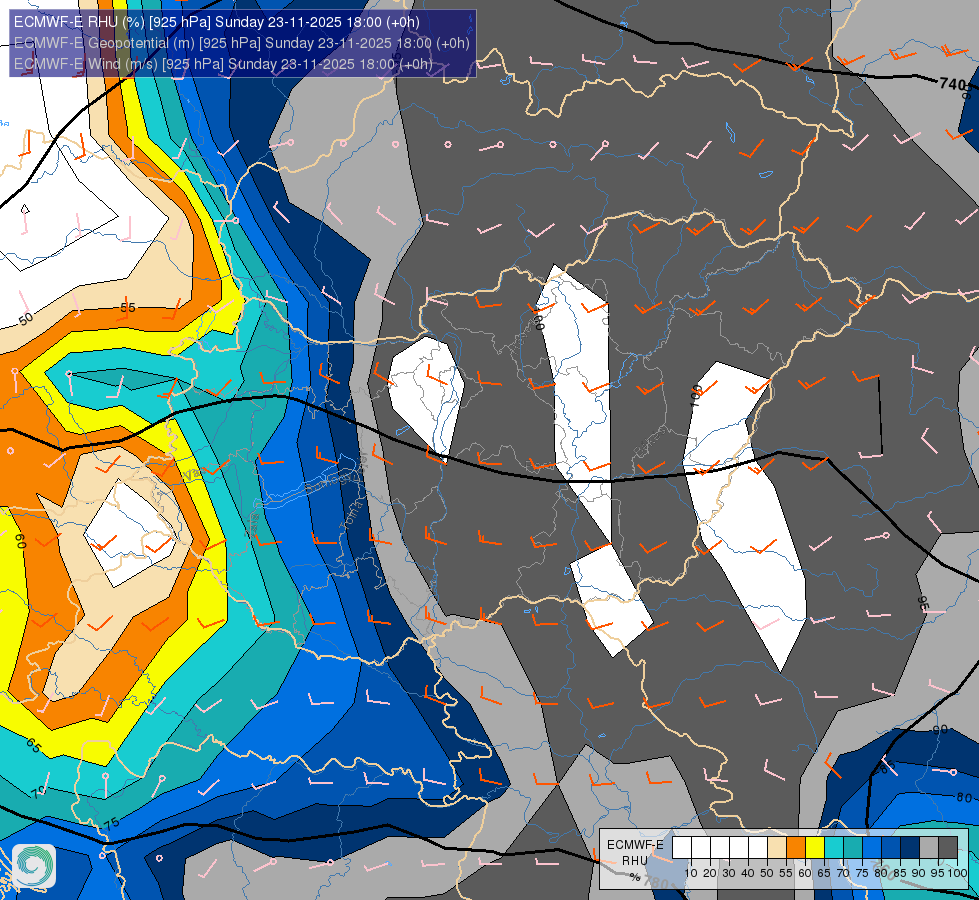
Task: Click the 75 contour label on the map
Action: [x=111, y=824]
